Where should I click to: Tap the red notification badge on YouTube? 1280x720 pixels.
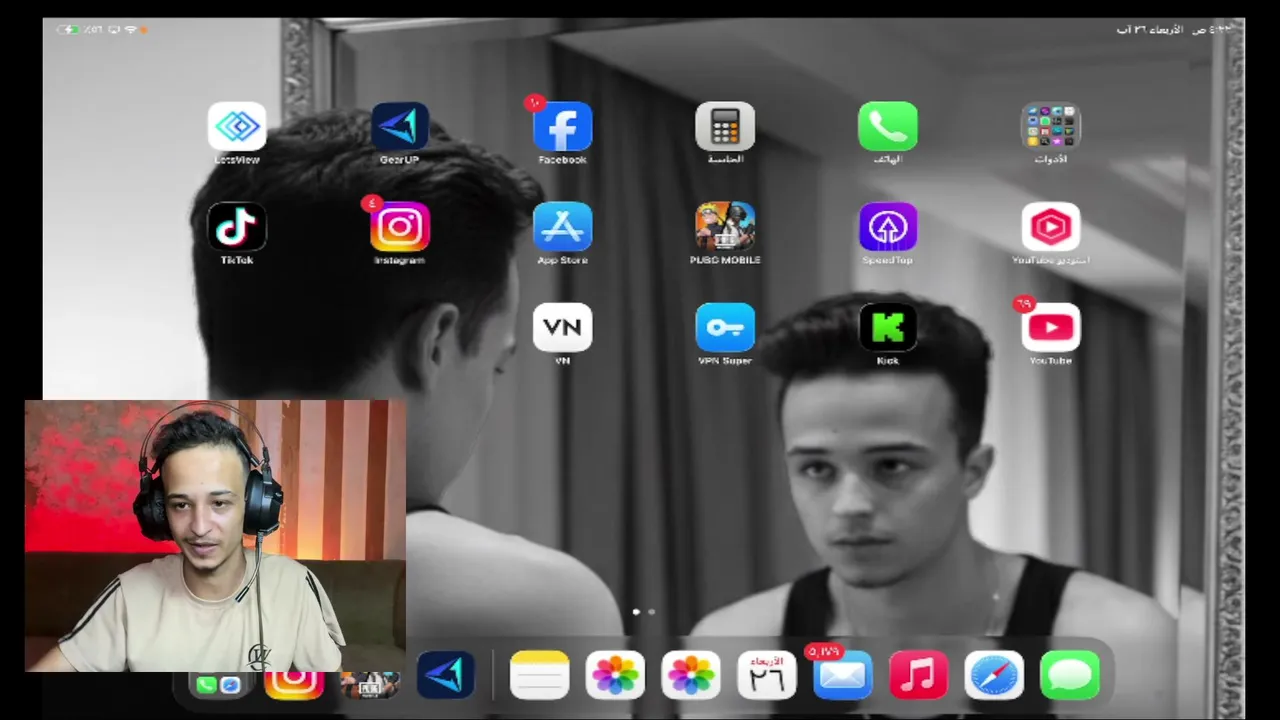(x=1023, y=303)
